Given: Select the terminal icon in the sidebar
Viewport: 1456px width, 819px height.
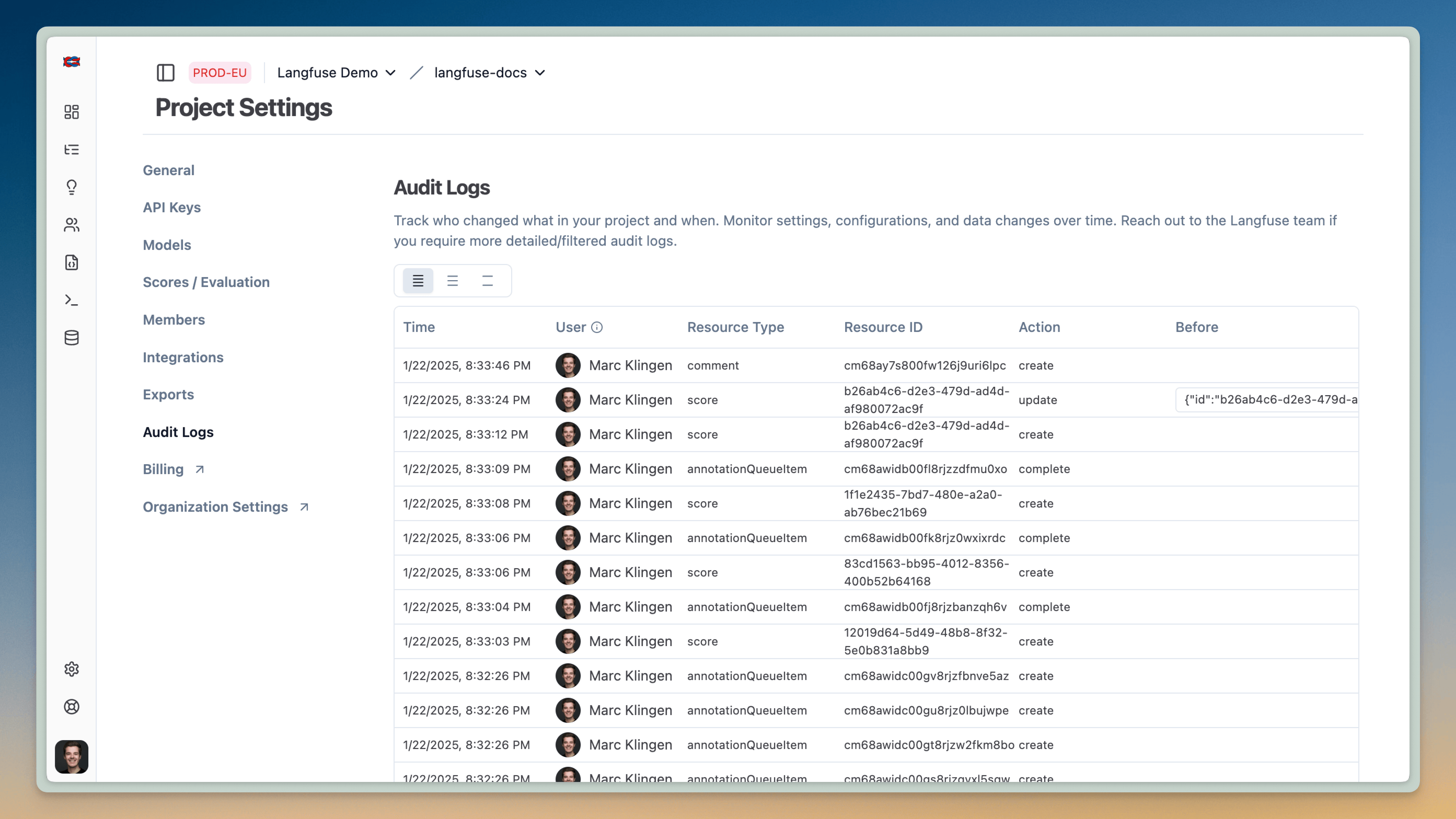Looking at the screenshot, I should pos(71,300).
